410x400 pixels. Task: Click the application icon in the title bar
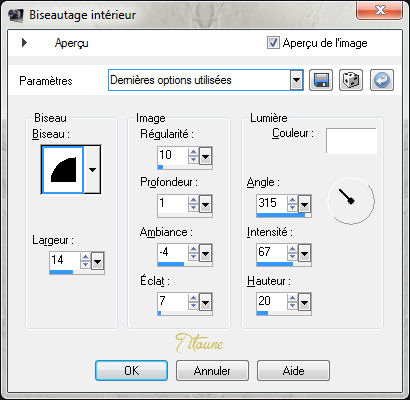pos(16,15)
